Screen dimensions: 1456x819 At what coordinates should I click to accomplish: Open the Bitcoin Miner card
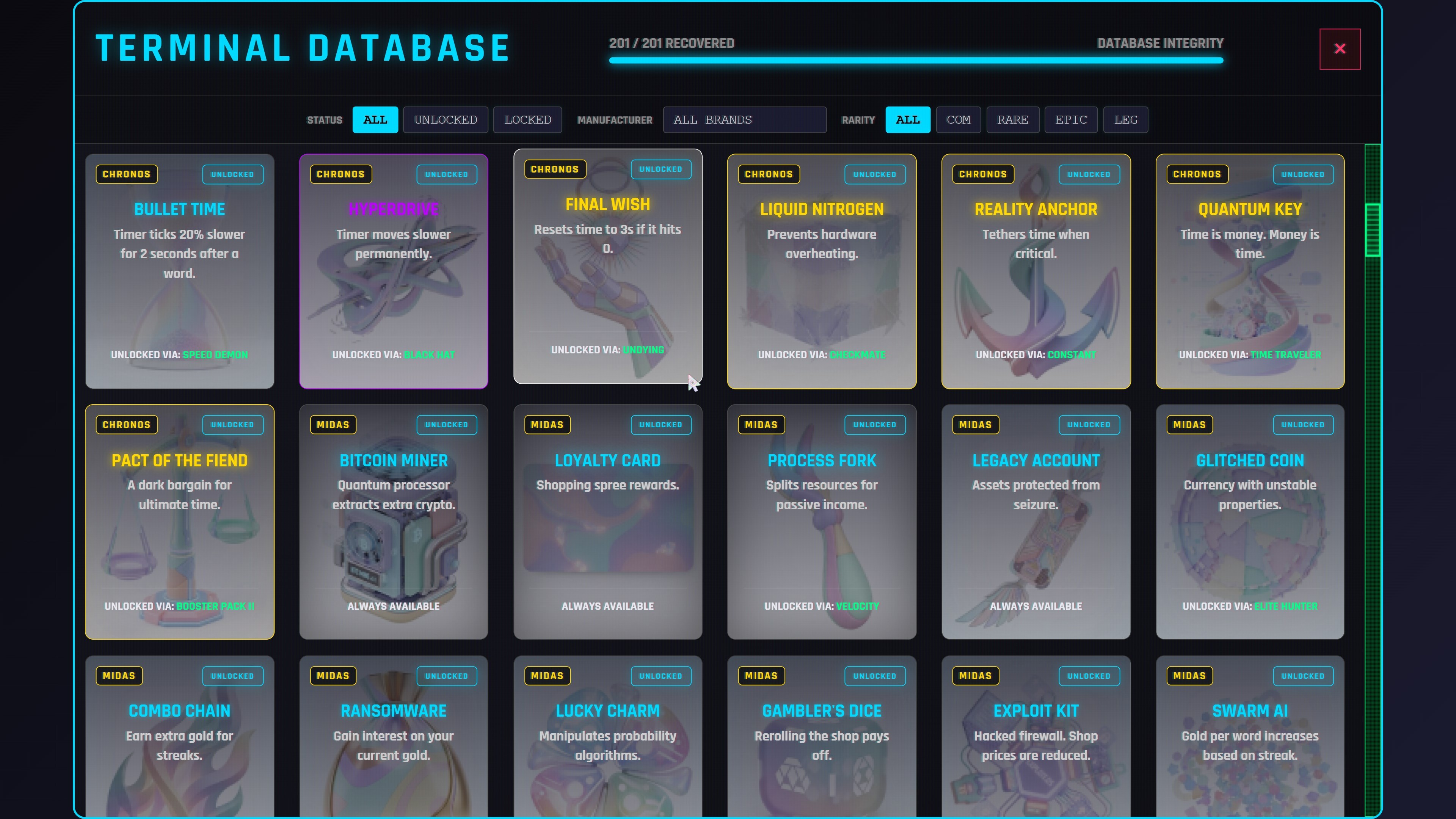[x=394, y=522]
